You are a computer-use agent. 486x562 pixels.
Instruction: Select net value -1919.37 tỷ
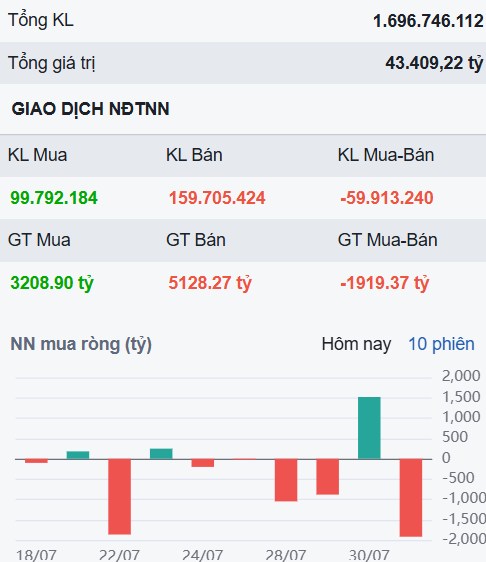coord(385,283)
